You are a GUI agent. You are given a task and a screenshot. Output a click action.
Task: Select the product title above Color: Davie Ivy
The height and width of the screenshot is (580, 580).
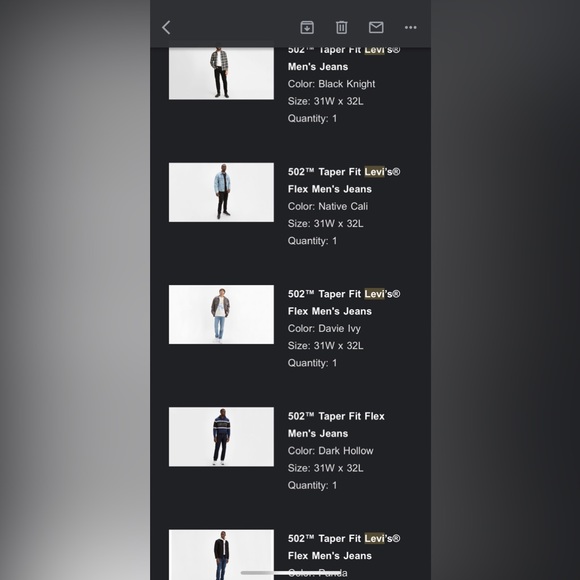(x=344, y=303)
